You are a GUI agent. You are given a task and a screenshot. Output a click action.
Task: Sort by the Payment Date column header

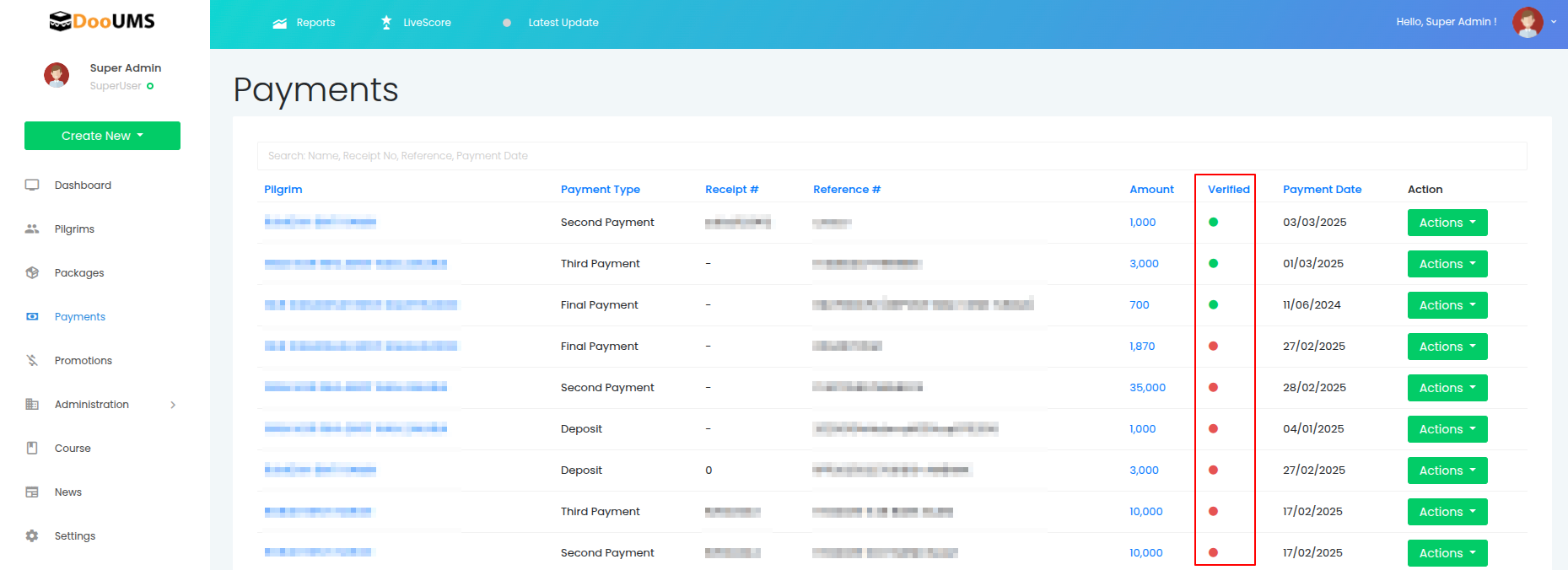coord(1323,190)
